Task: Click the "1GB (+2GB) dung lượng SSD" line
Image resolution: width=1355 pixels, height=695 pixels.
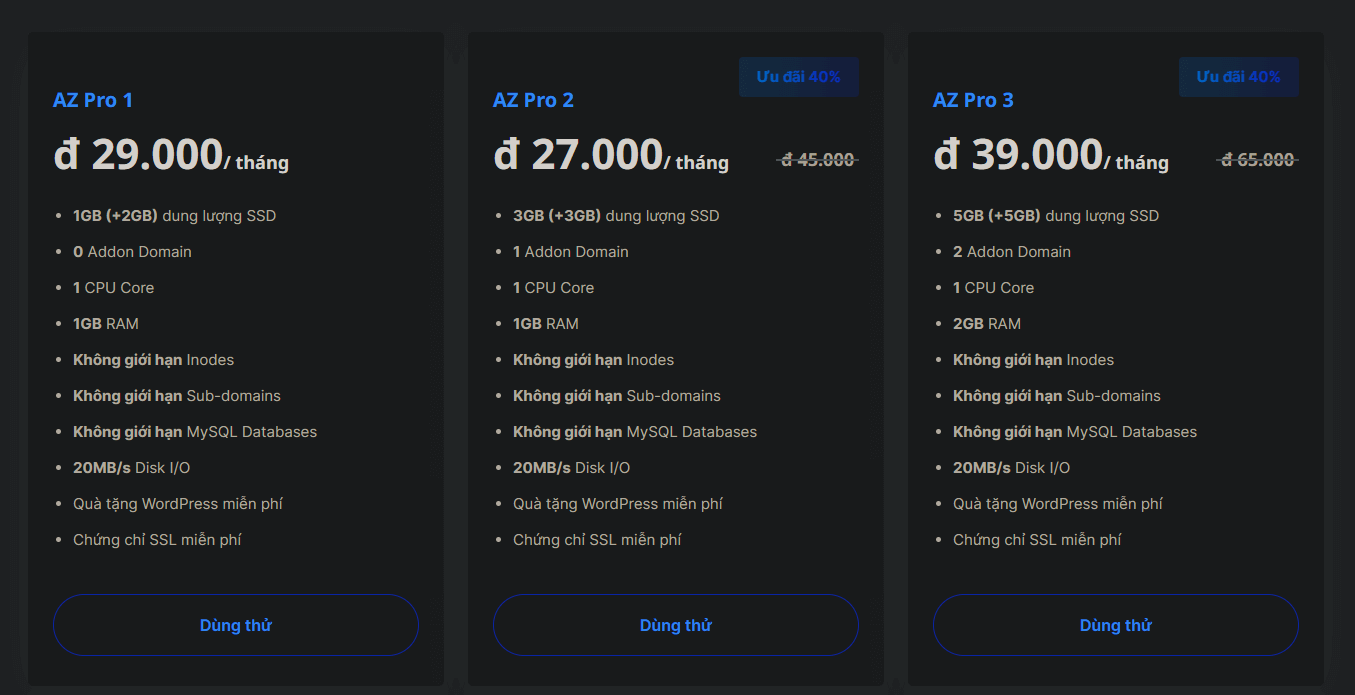Action: coord(175,216)
